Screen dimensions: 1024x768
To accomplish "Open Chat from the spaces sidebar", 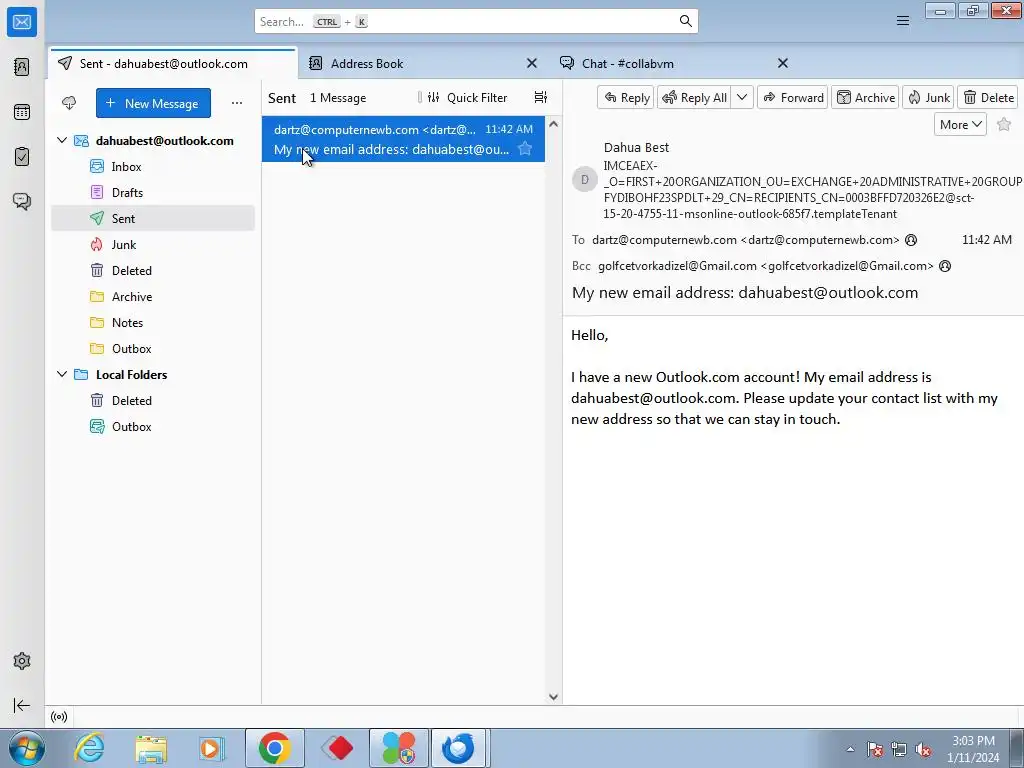I will pos(22,201).
